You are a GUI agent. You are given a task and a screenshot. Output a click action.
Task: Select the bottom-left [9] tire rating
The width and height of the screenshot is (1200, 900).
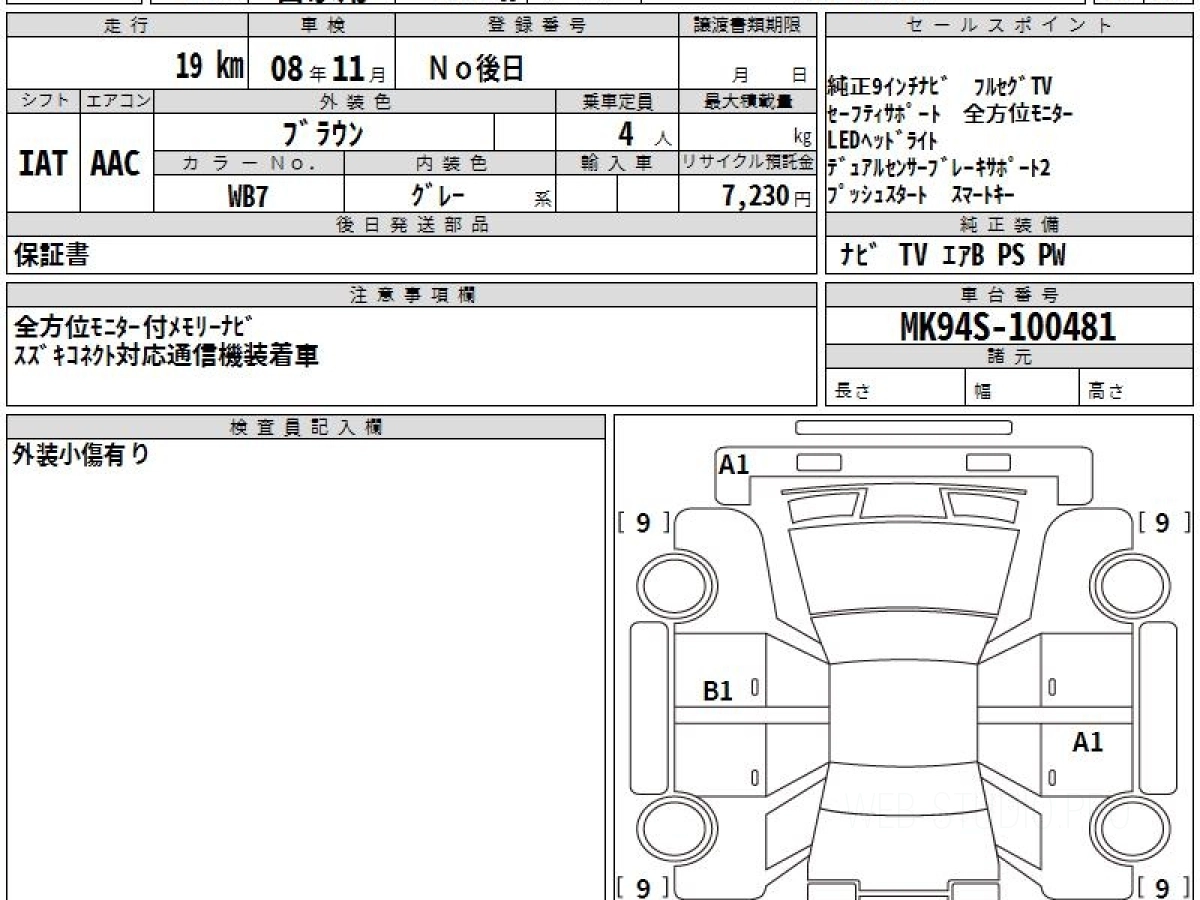pyautogui.click(x=642, y=886)
